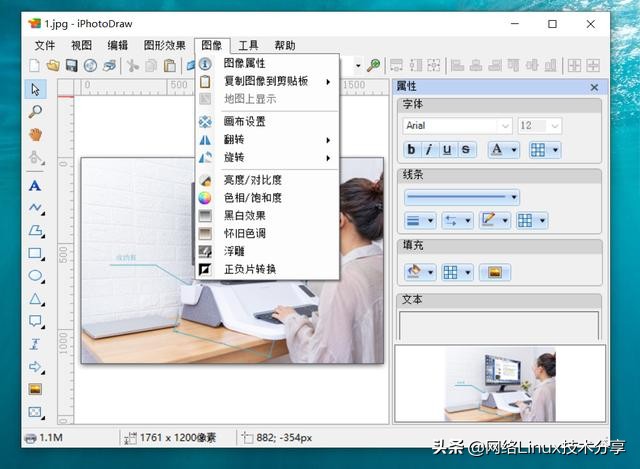Image resolution: width=640 pixels, height=469 pixels.
Task: Apply 怀旧色调 from the menu
Action: pos(267,233)
